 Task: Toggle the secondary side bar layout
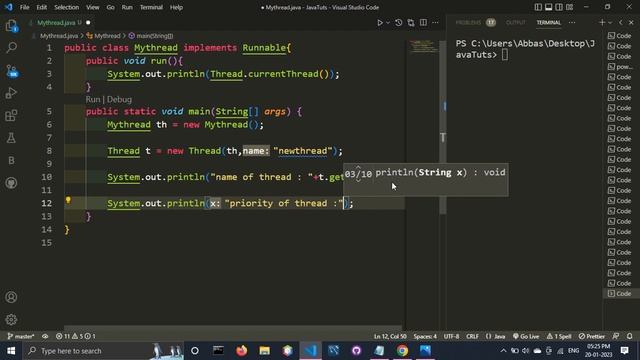click(x=559, y=7)
